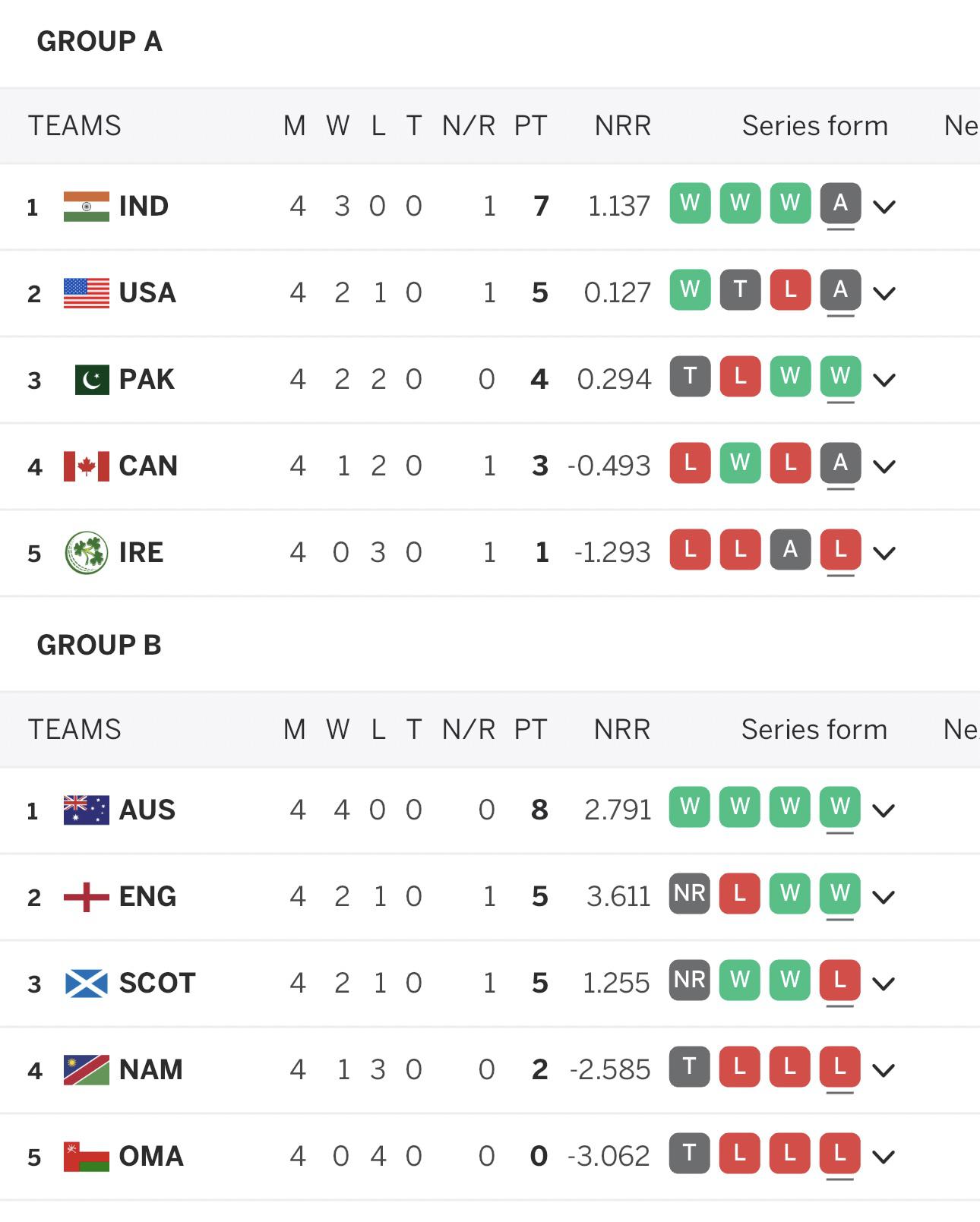
Task: Open the ENG team link
Action: [x=147, y=897]
